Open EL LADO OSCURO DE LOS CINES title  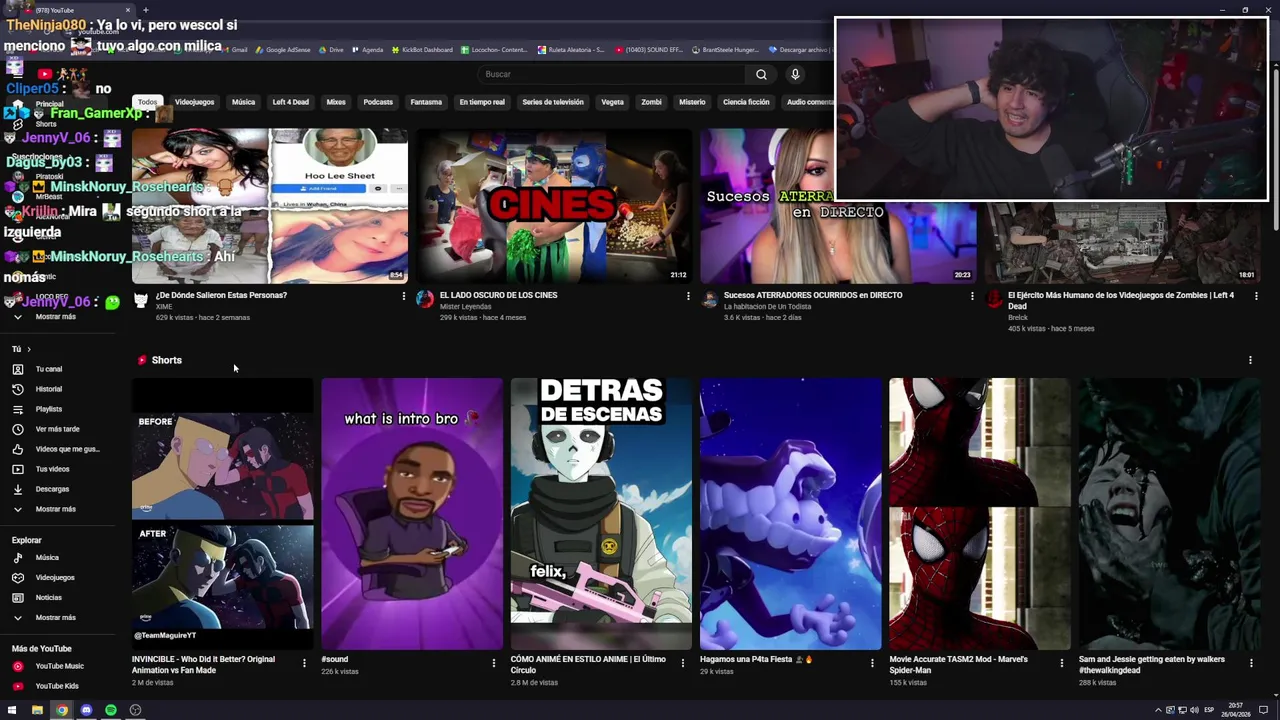498,295
